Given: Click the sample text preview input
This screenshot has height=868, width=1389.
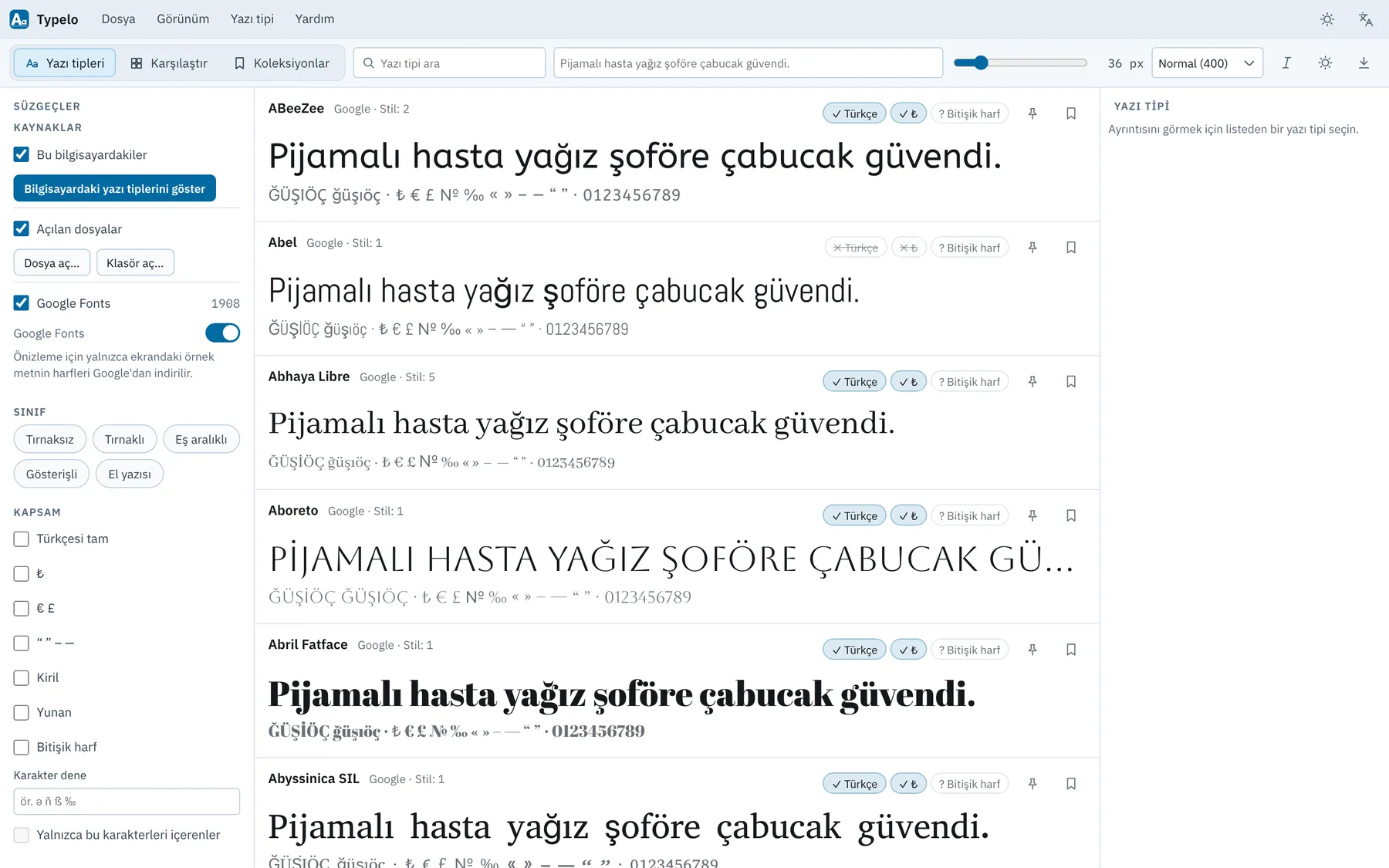Looking at the screenshot, I should coord(748,63).
